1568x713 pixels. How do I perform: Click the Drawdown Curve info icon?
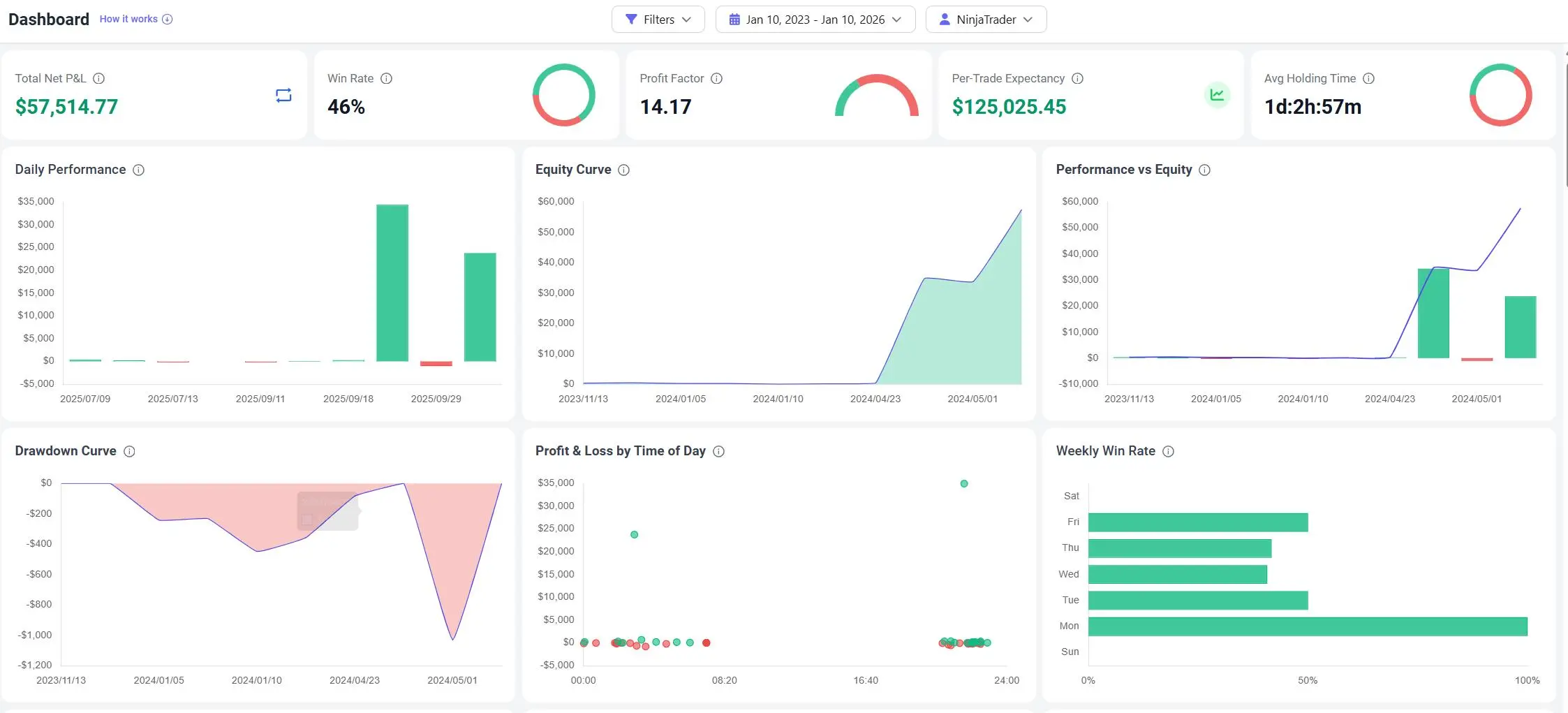[129, 452]
